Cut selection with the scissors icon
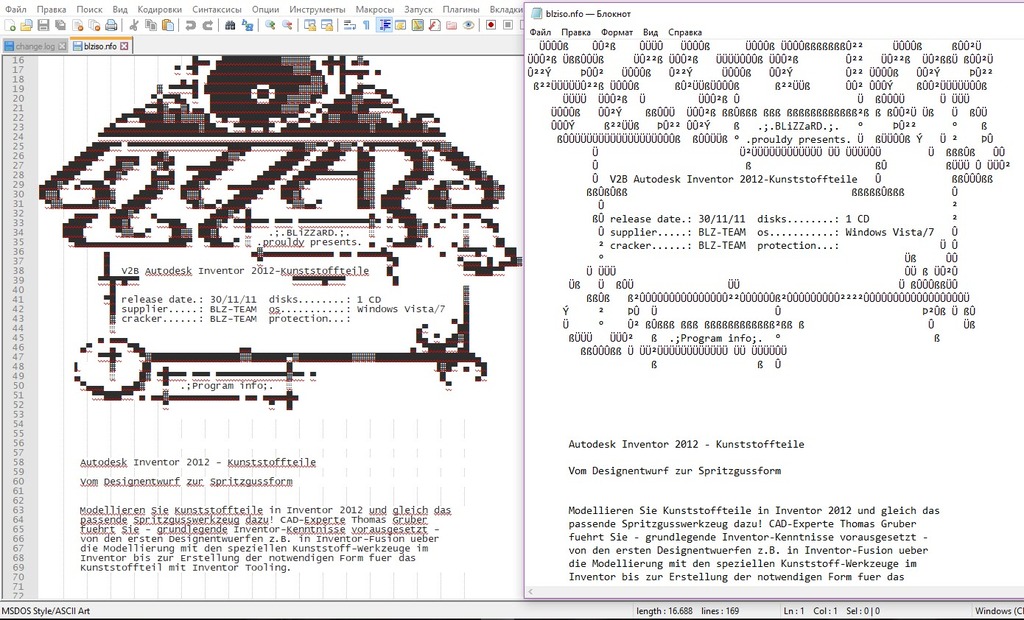The width and height of the screenshot is (1024, 620). [133, 25]
